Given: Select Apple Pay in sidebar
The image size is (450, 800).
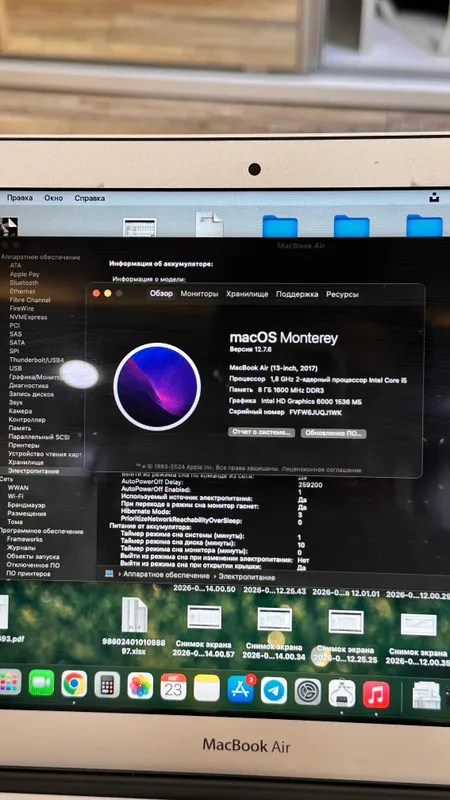Looking at the screenshot, I should (24, 274).
